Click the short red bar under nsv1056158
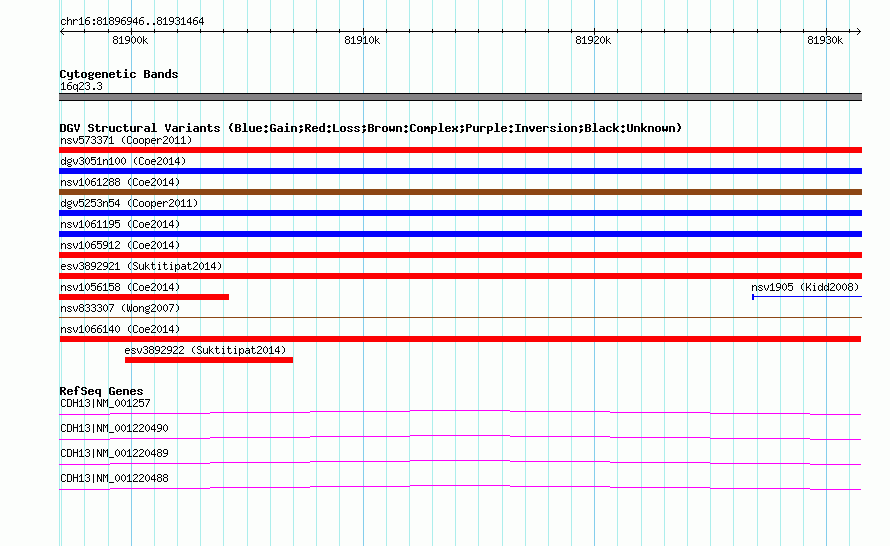Viewport: 890px width, 546px height. 144,297
